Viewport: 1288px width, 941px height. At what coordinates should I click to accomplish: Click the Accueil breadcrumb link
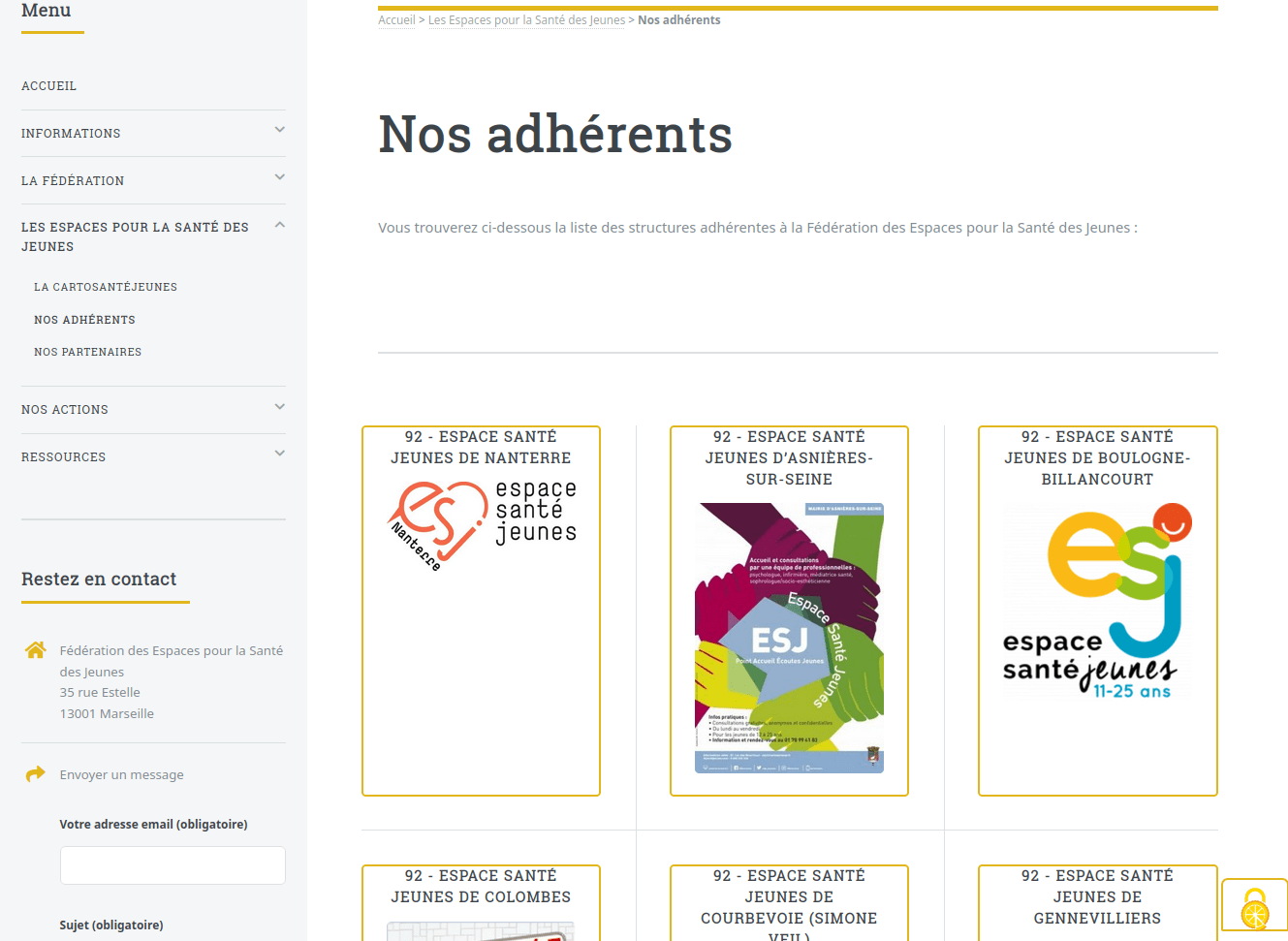point(396,20)
